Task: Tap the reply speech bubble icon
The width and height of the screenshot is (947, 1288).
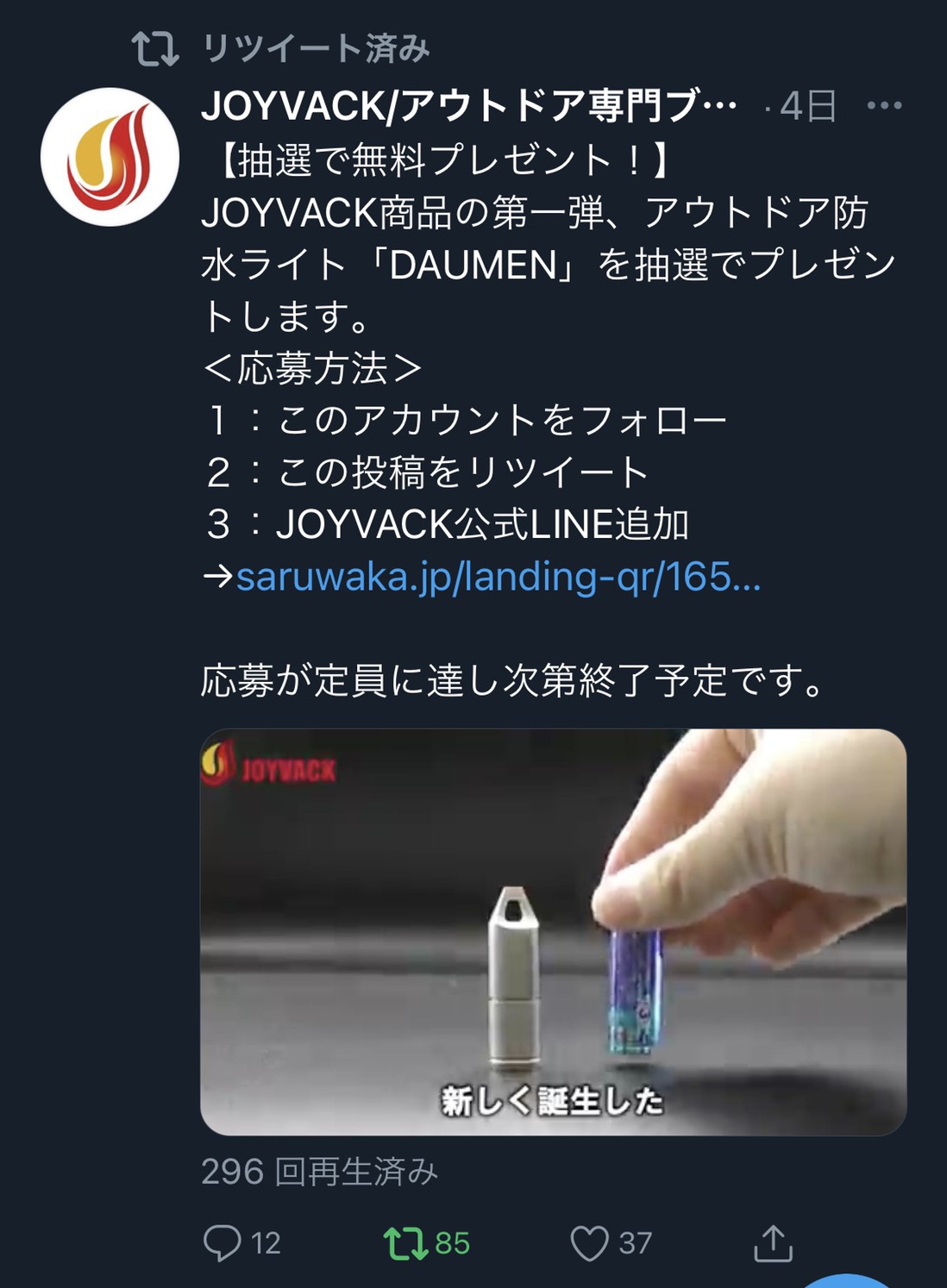Action: (221, 1243)
